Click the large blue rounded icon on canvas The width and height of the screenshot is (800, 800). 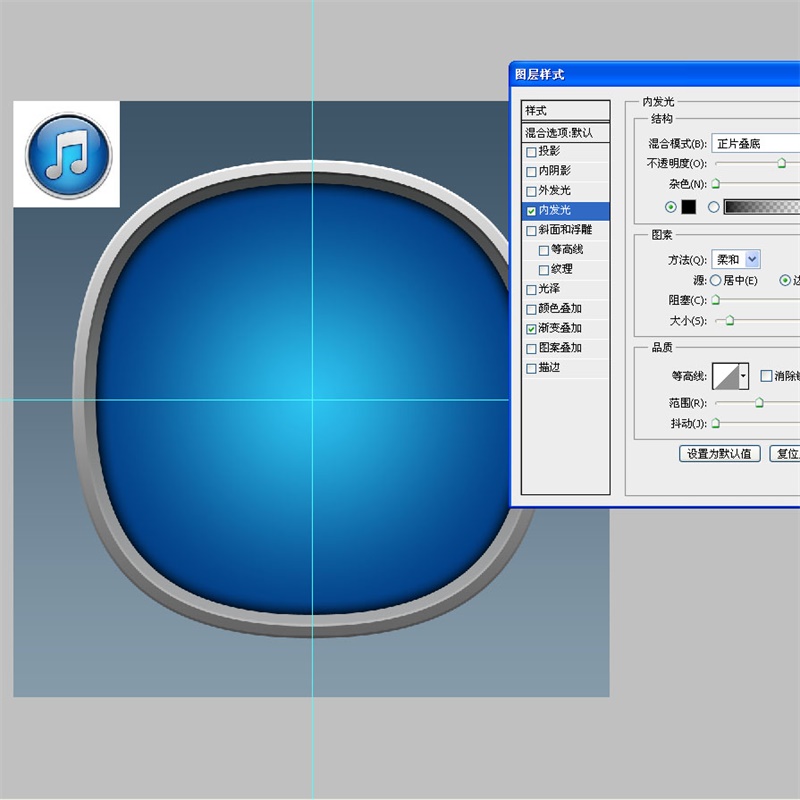pyautogui.click(x=312, y=400)
